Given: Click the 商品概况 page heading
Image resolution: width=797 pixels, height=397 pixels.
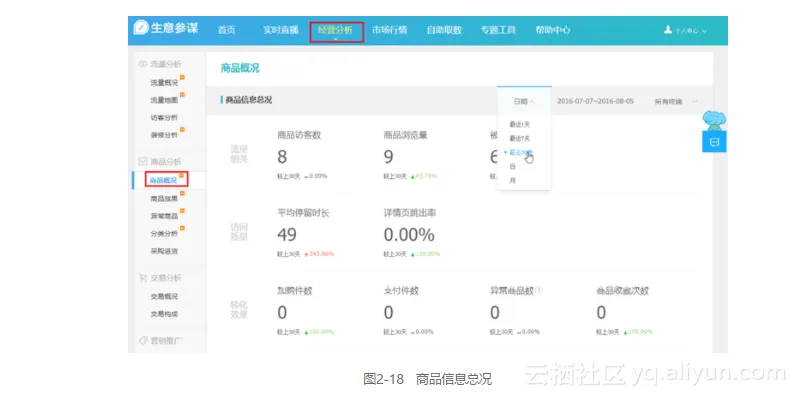Looking at the screenshot, I should (x=240, y=68).
